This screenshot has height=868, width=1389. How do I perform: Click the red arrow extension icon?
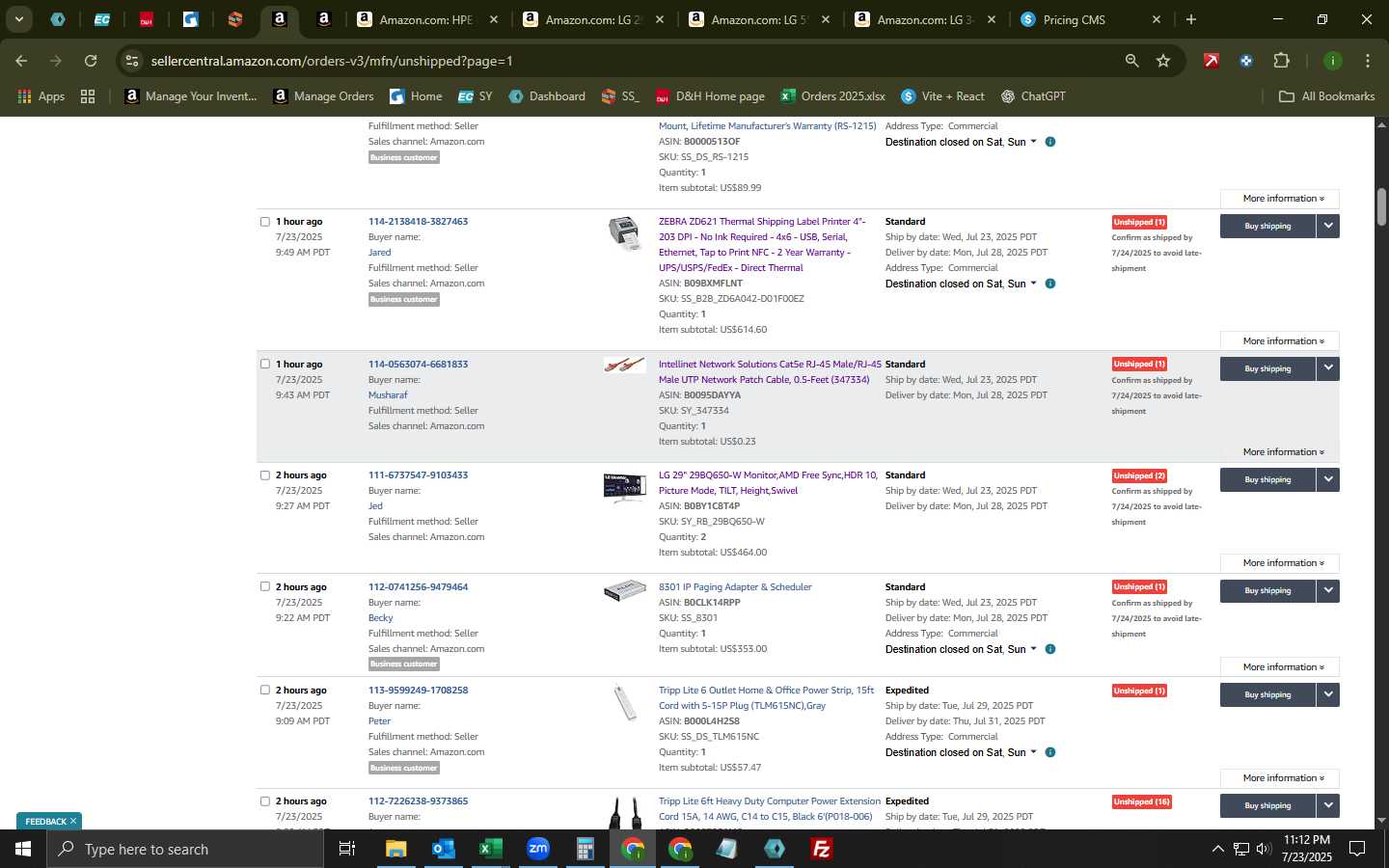pos(1211,61)
